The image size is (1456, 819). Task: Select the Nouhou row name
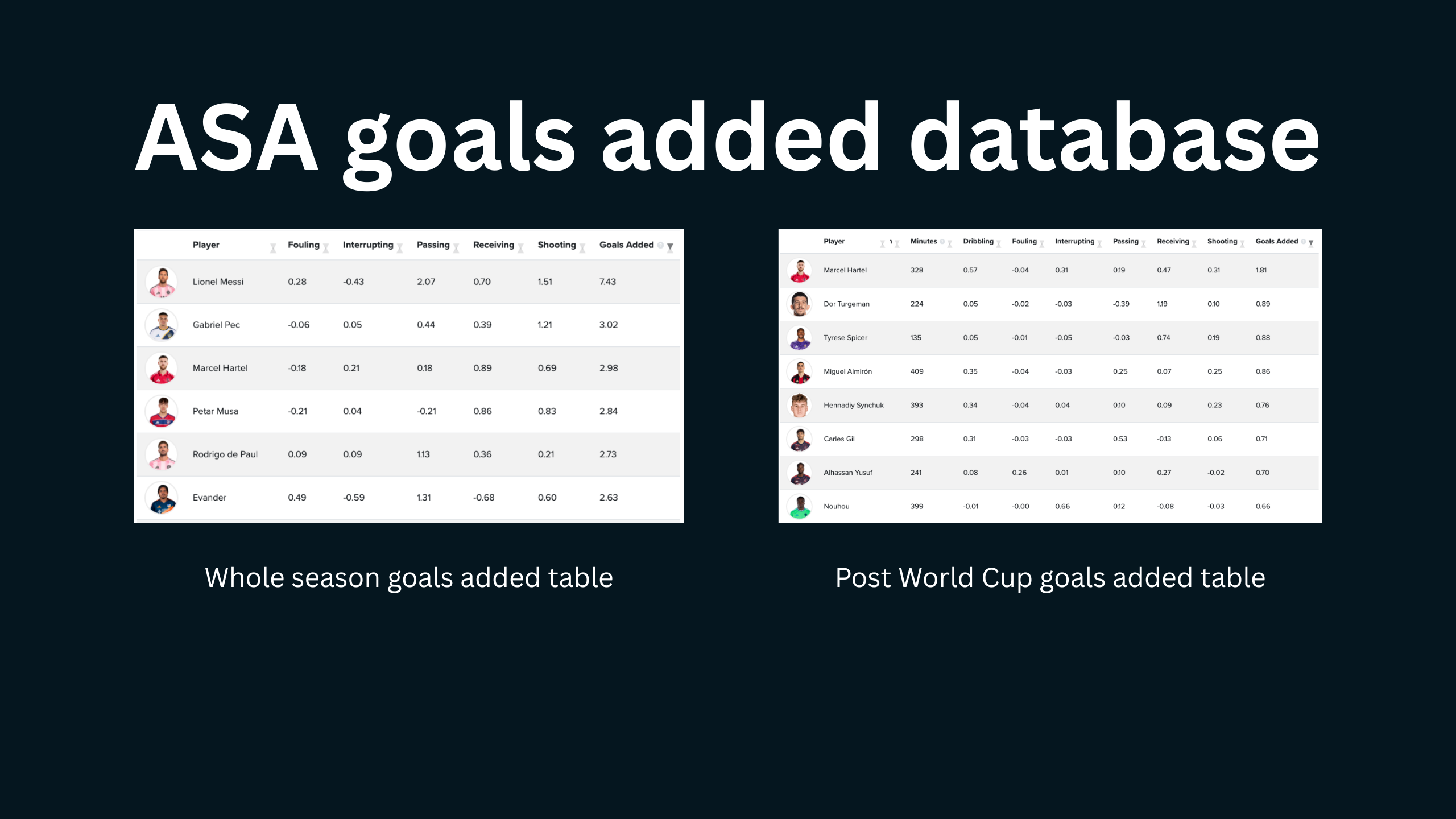pos(836,506)
